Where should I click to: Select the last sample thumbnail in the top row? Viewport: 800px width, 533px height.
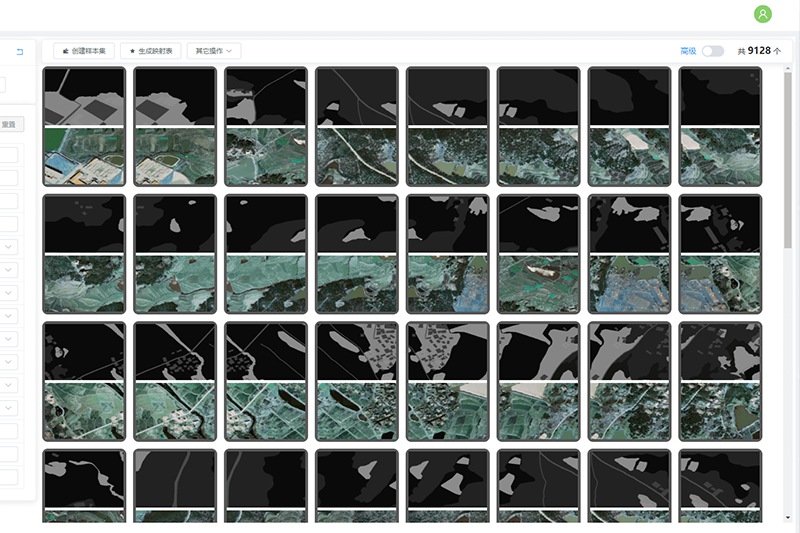(720, 126)
